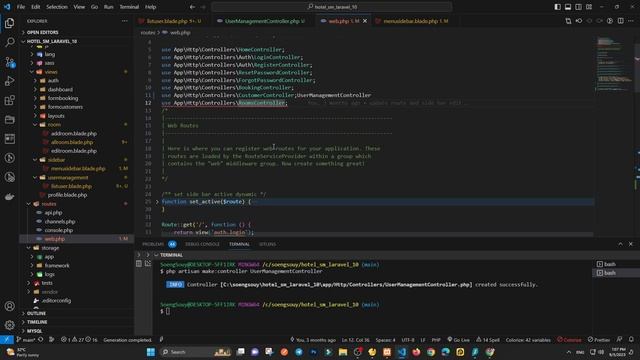Screen dimensions: 640x360
Task: Open the Accounts menu in activity bar
Action: click(x=9, y=306)
